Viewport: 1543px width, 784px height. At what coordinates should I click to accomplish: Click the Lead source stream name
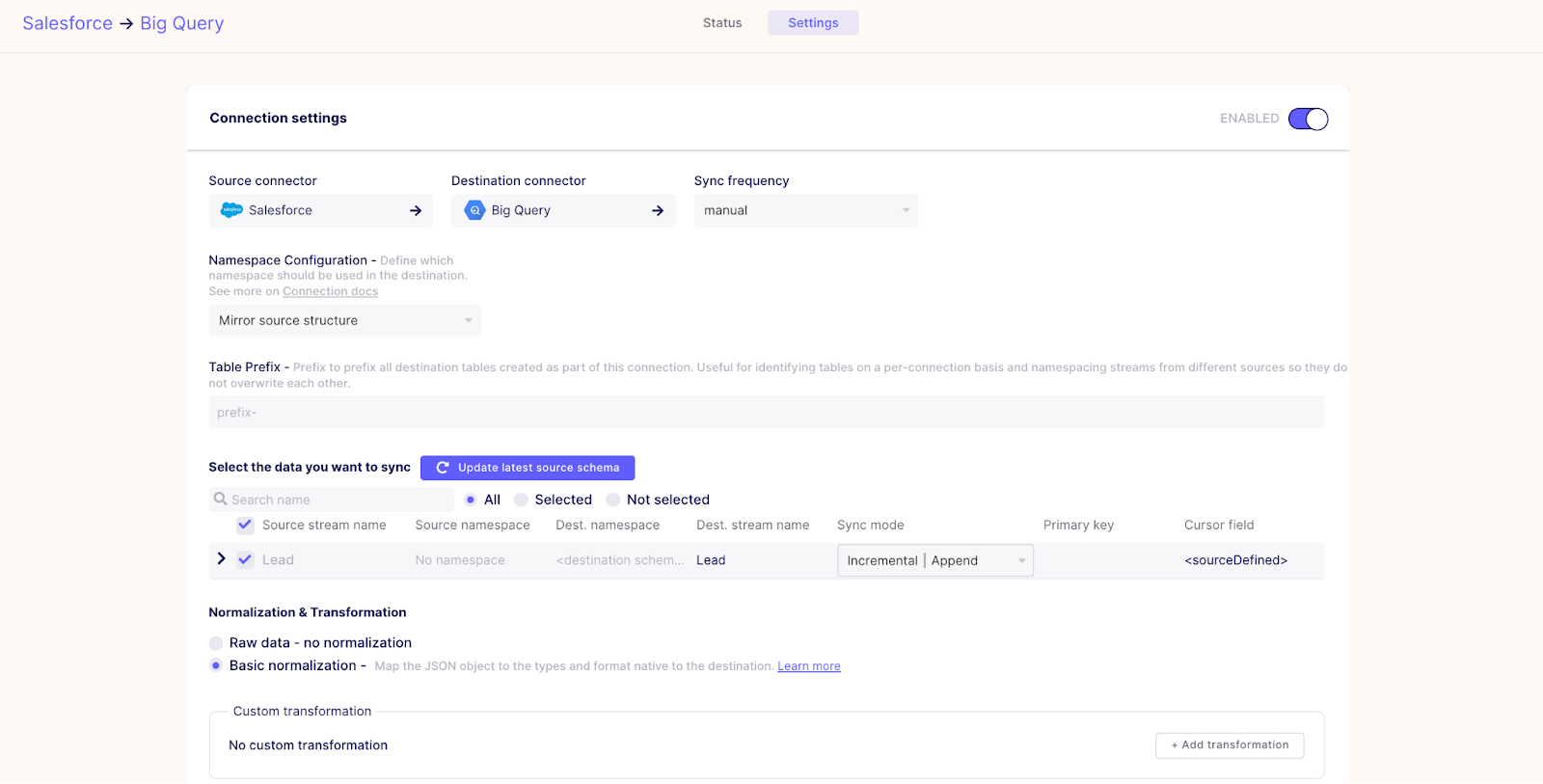pyautogui.click(x=278, y=560)
